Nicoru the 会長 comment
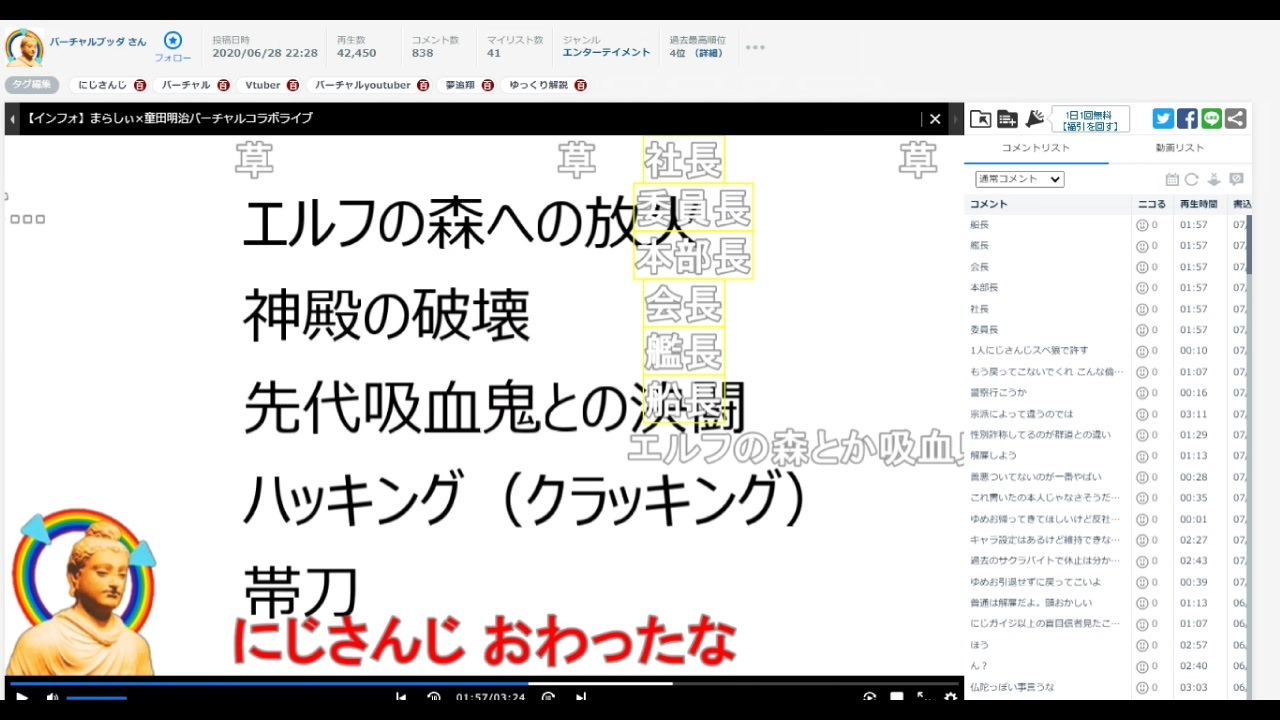The height and width of the screenshot is (720, 1280). [1142, 267]
